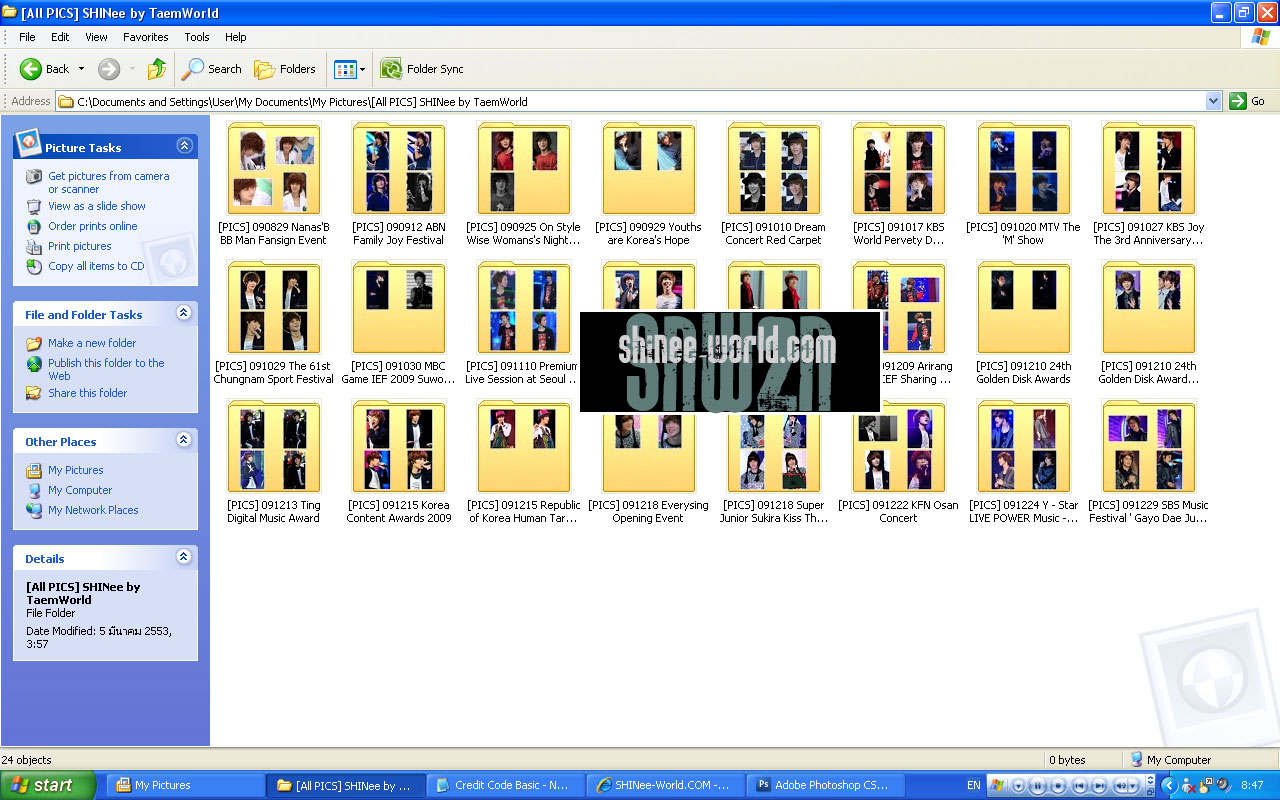Screen dimensions: 1280x800
Task: Select the 091030 MBC Game IEF 2009 folder
Action: coord(398,324)
